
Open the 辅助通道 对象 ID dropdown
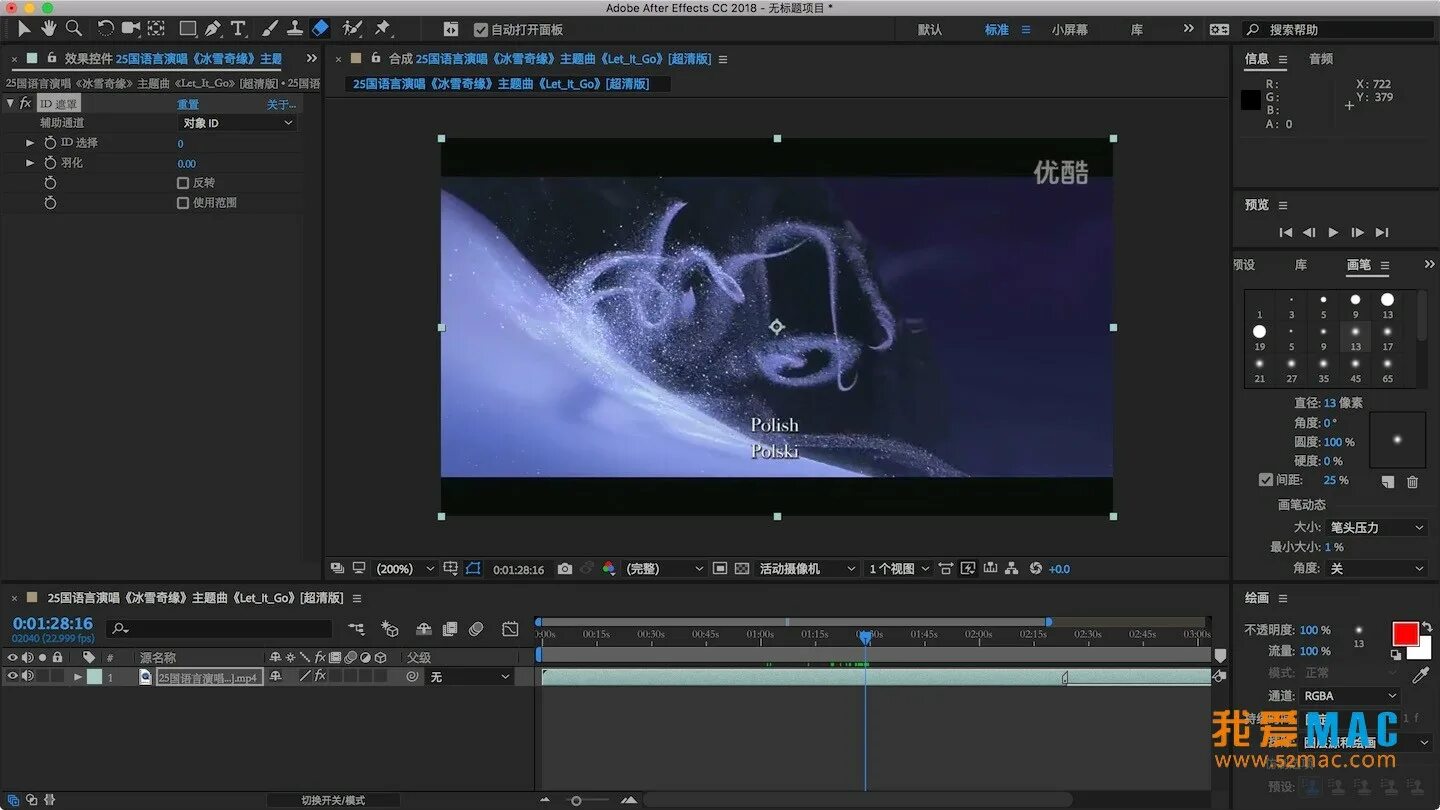(x=238, y=123)
